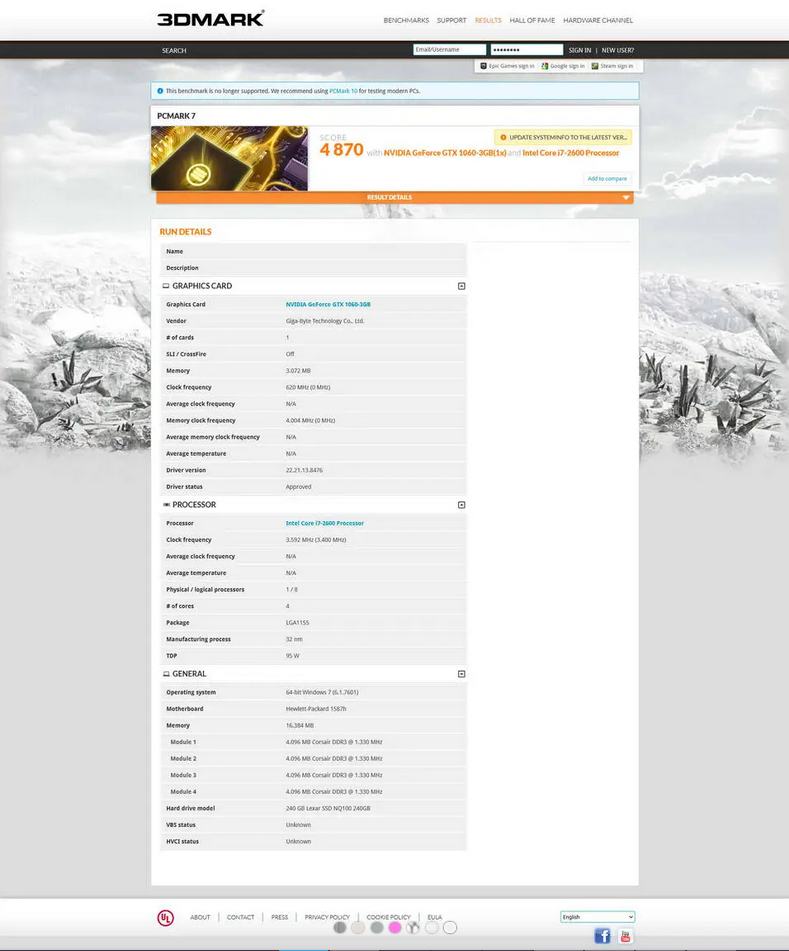Open the YouTube channel icon

pos(625,936)
